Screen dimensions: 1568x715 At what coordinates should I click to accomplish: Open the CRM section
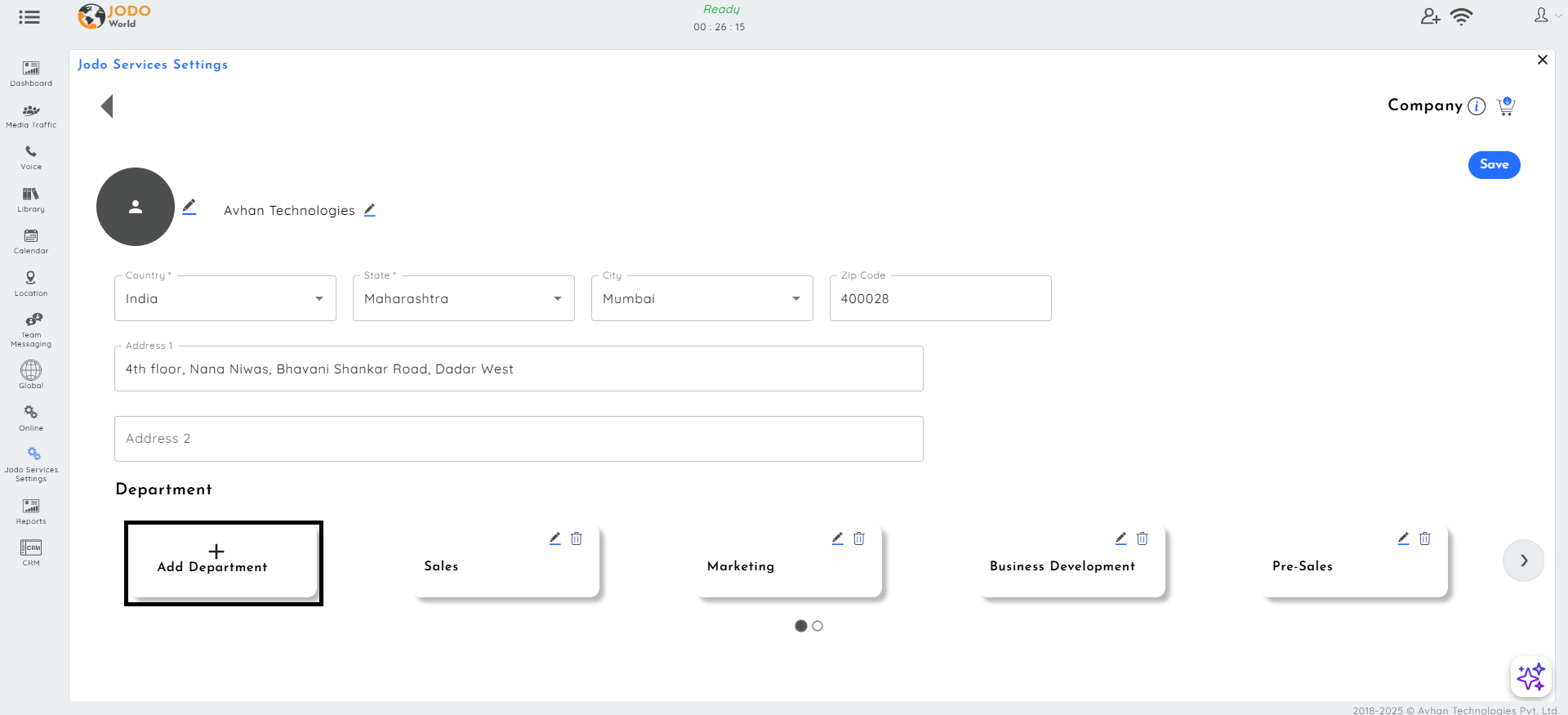(x=31, y=553)
